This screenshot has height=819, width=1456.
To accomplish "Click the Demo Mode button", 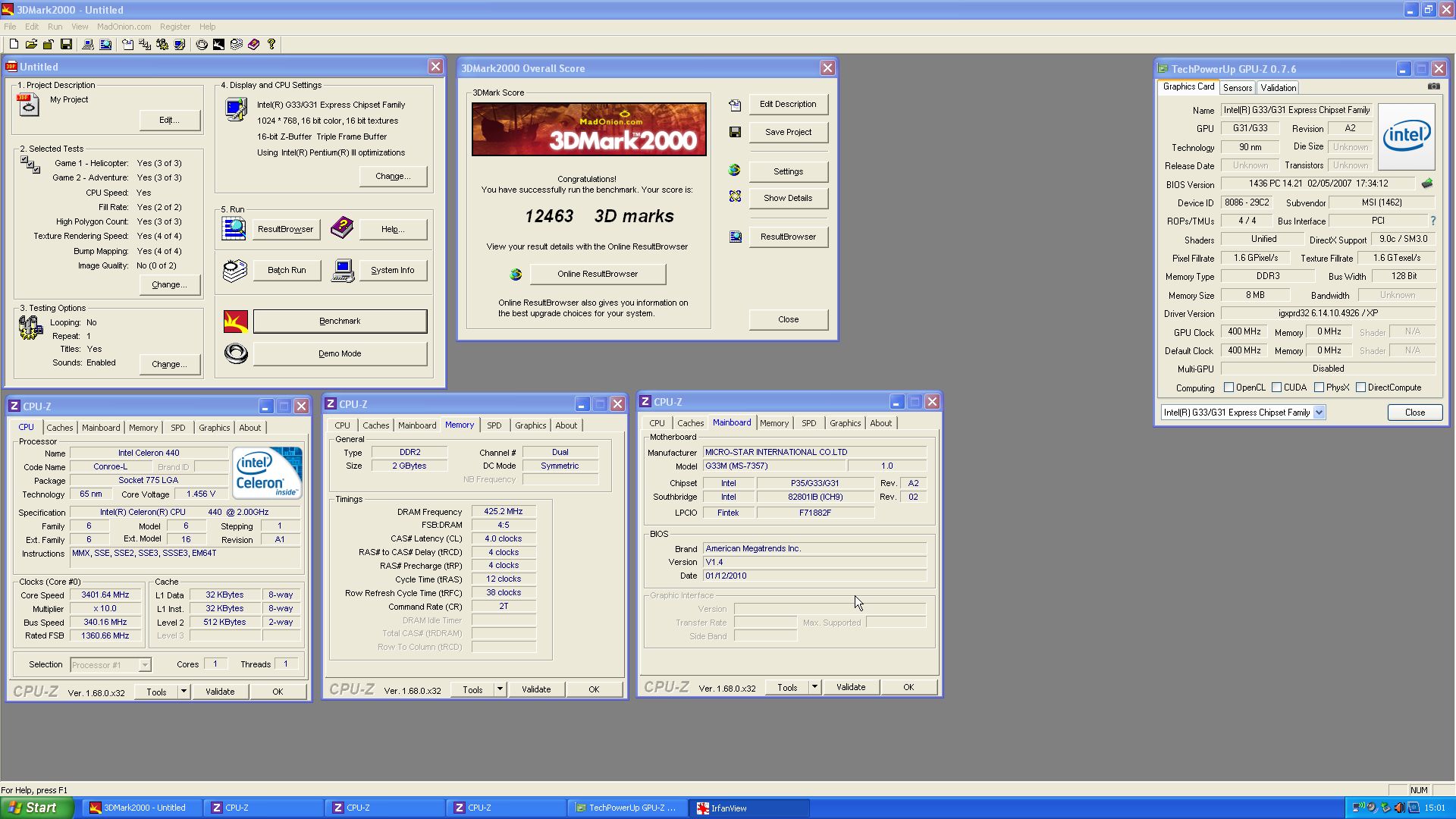I will click(340, 353).
